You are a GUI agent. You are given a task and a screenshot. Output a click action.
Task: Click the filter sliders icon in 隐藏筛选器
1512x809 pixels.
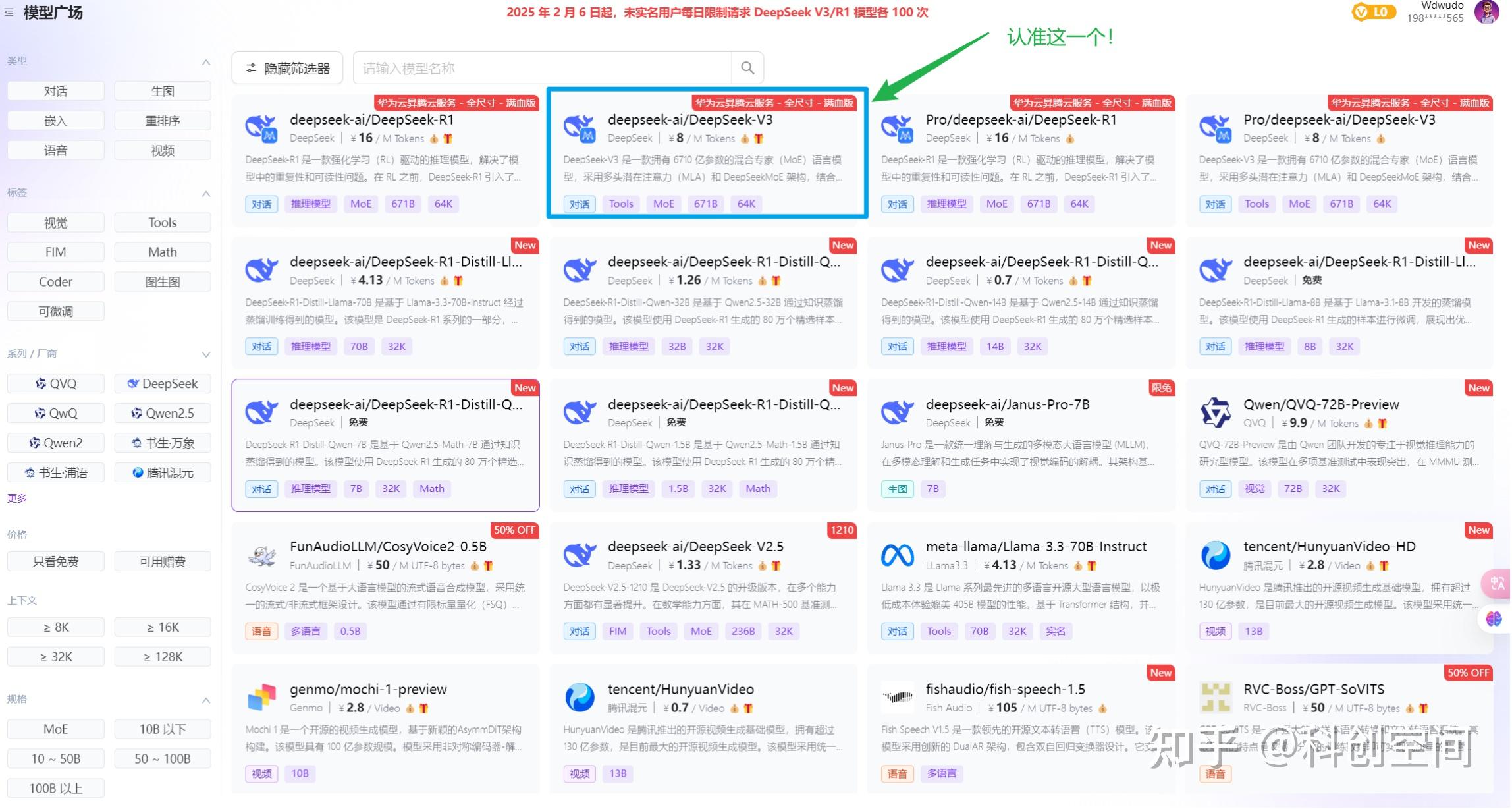pyautogui.click(x=251, y=68)
